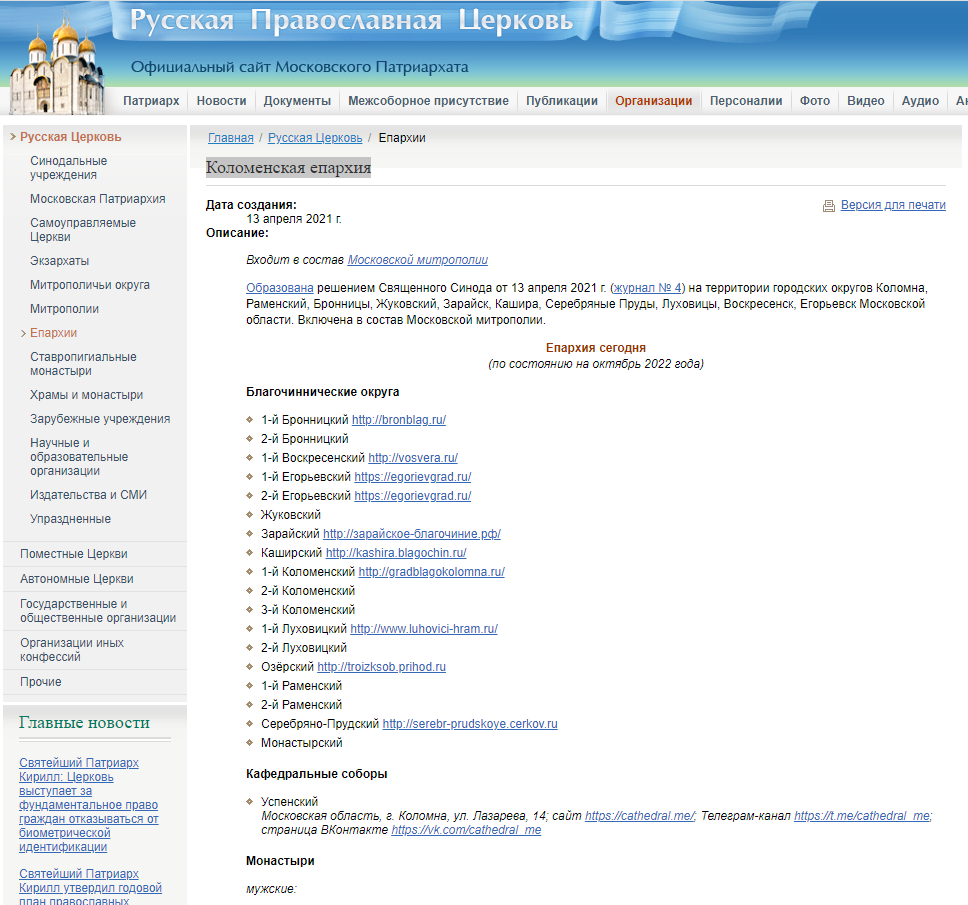Open Митрополии sidebar entry

64,309
